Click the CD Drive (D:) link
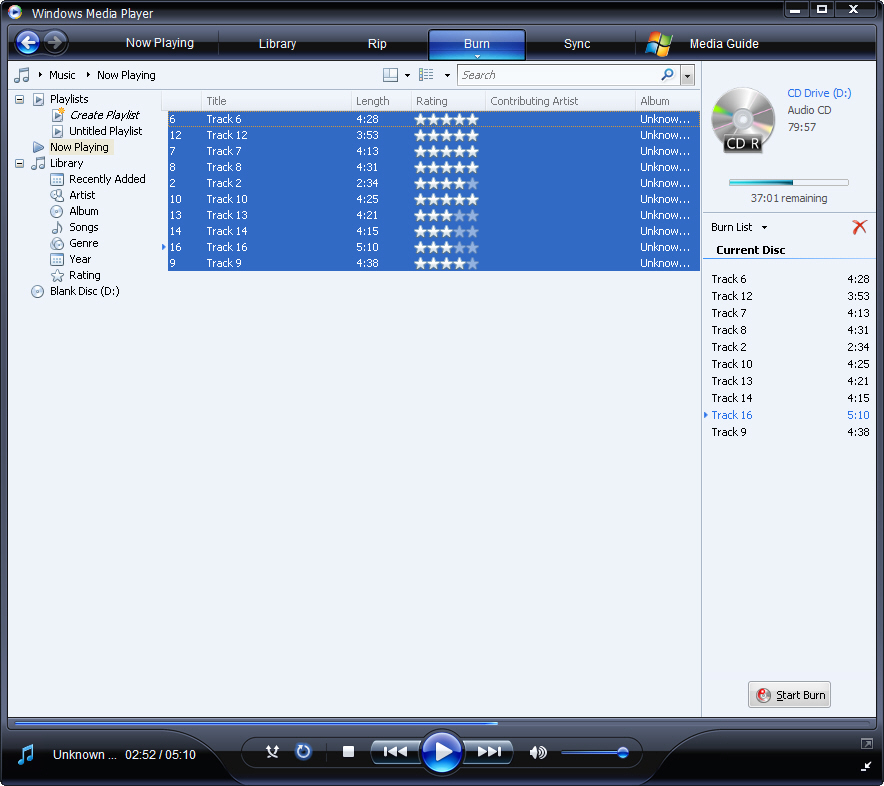The height and width of the screenshot is (786, 884). [819, 93]
